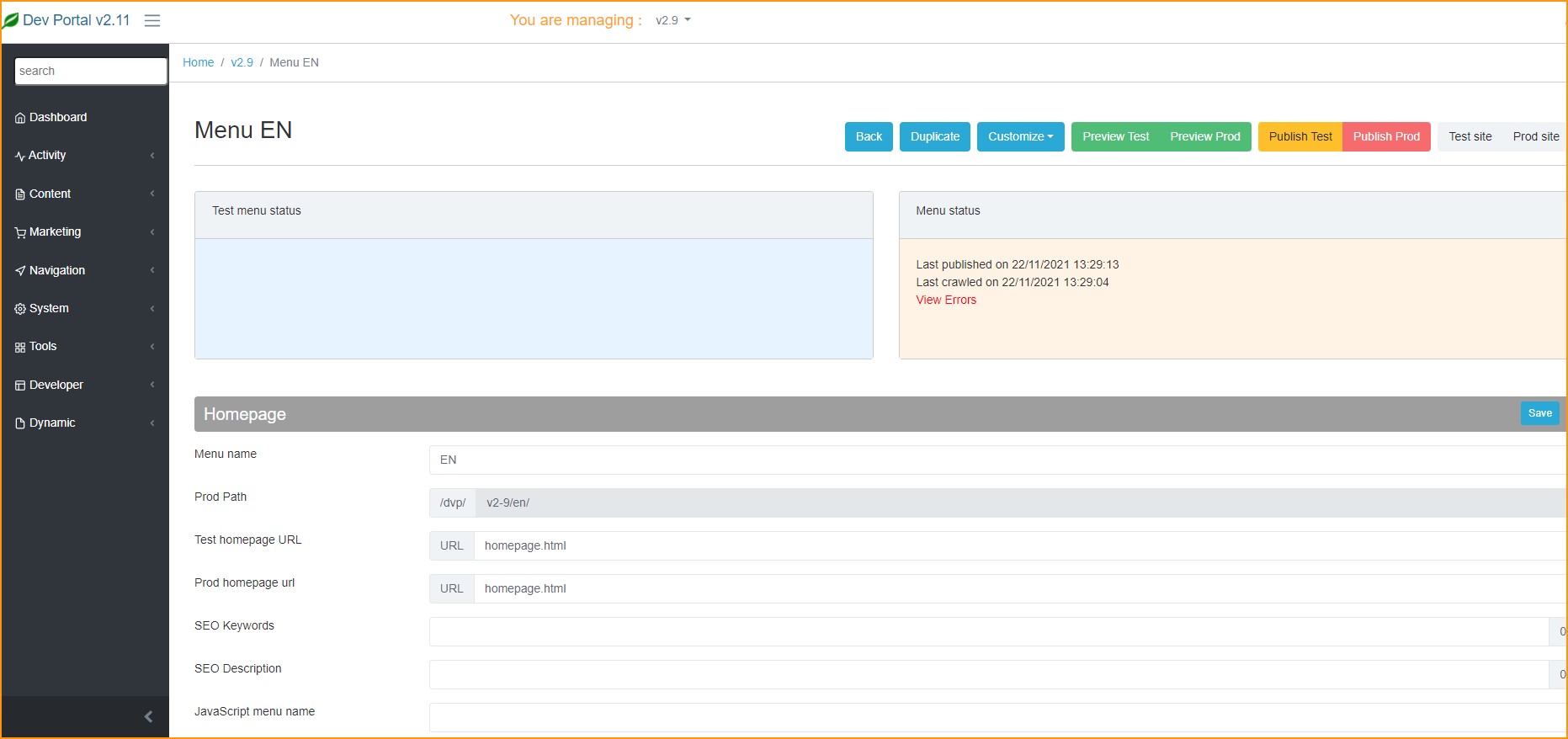Viewport: 1568px width, 739px height.
Task: Click the green leaf Dev Portal logo
Action: click(x=11, y=20)
